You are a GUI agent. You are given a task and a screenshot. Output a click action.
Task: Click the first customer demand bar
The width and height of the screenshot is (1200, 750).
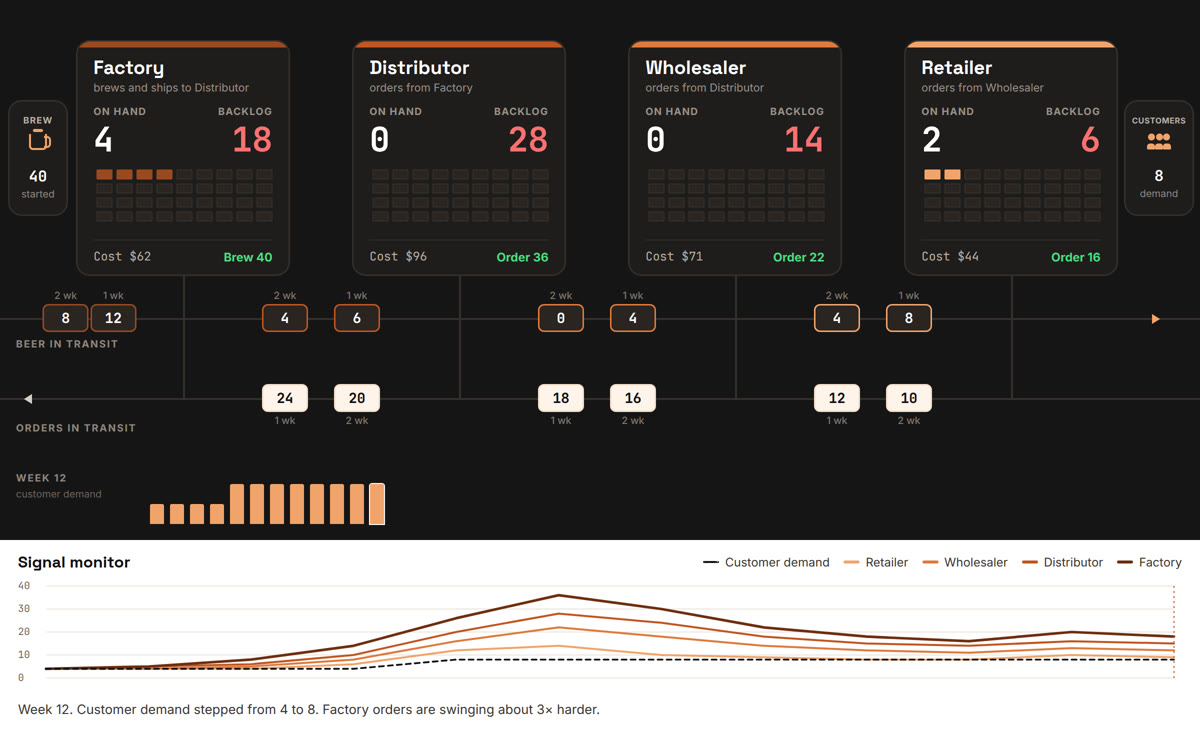click(x=157, y=514)
